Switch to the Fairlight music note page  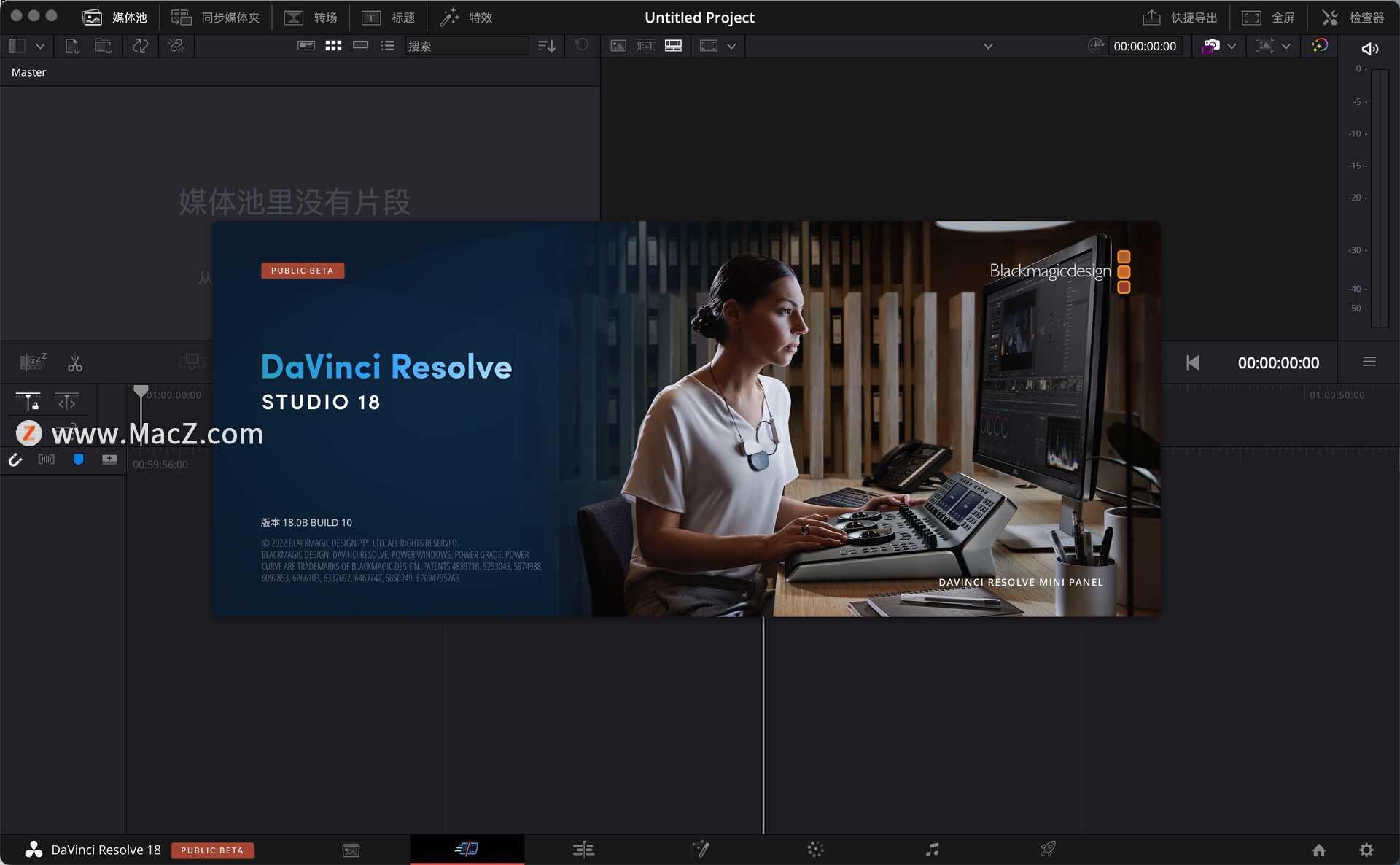tap(932, 850)
